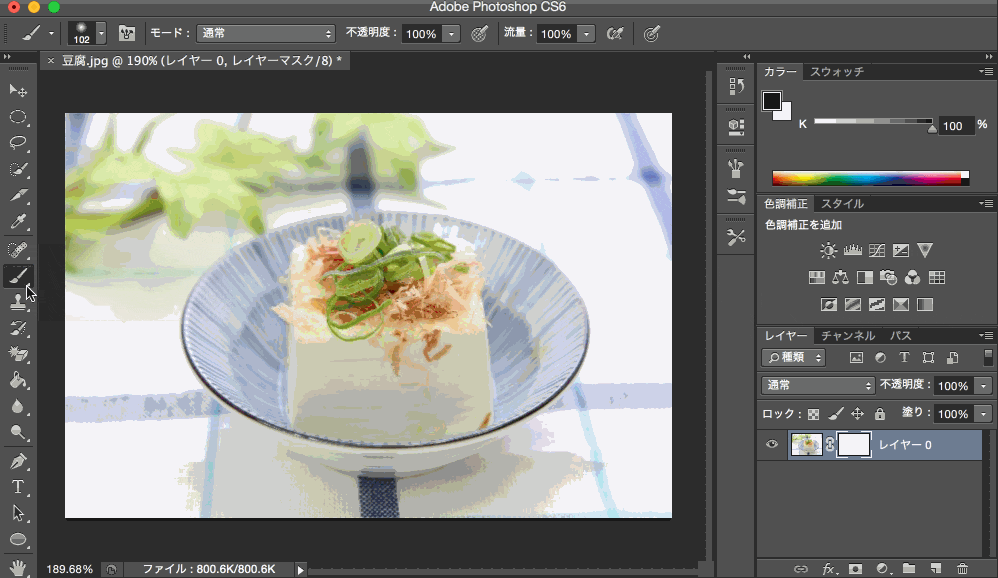Image resolution: width=998 pixels, height=578 pixels.
Task: Select the History Brush tool
Action: coord(18,328)
